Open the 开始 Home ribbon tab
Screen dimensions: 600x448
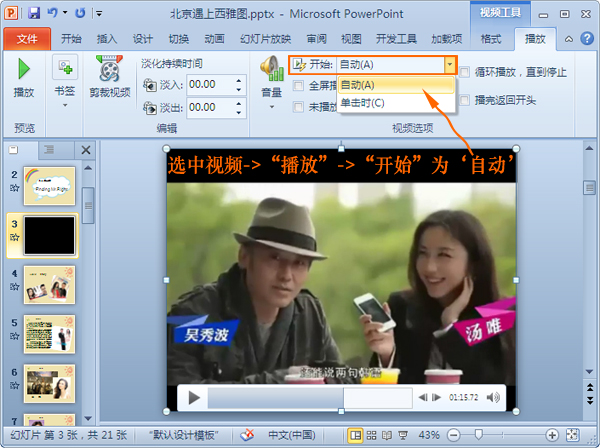point(71,39)
